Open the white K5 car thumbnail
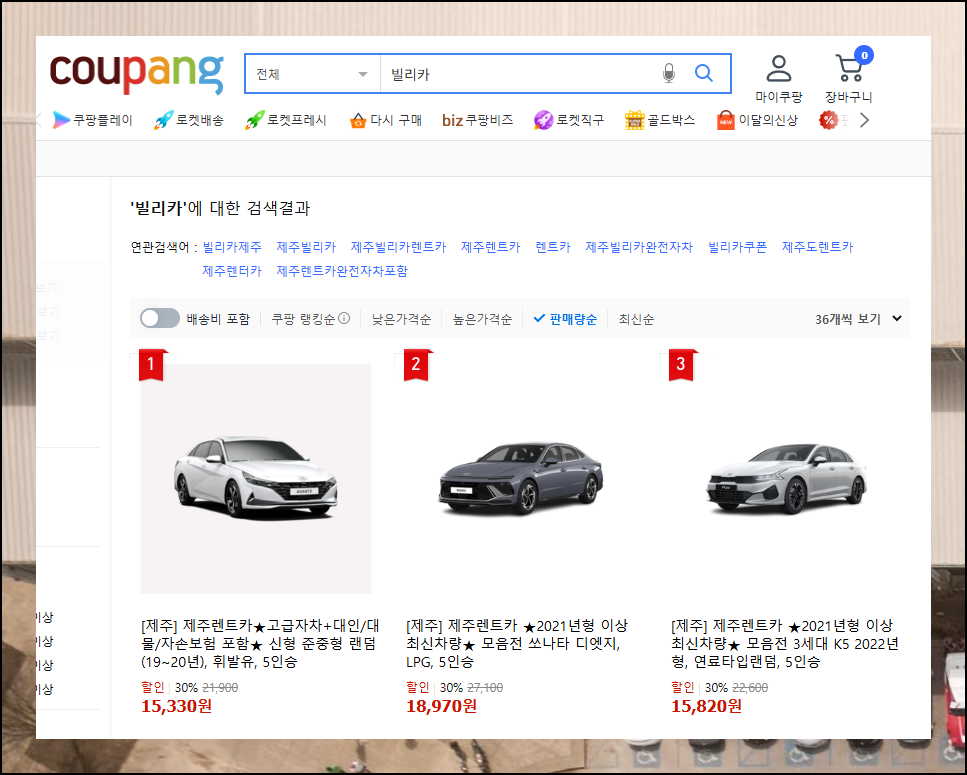 [x=786, y=478]
